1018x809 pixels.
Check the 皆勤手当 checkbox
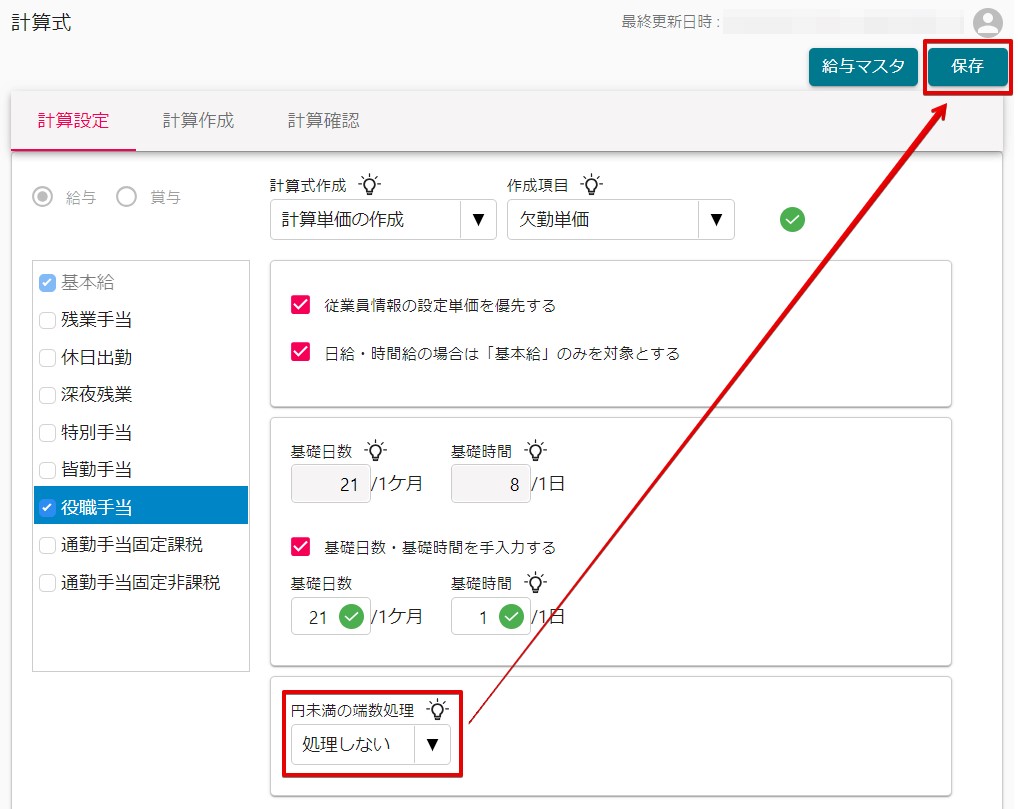click(x=47, y=469)
